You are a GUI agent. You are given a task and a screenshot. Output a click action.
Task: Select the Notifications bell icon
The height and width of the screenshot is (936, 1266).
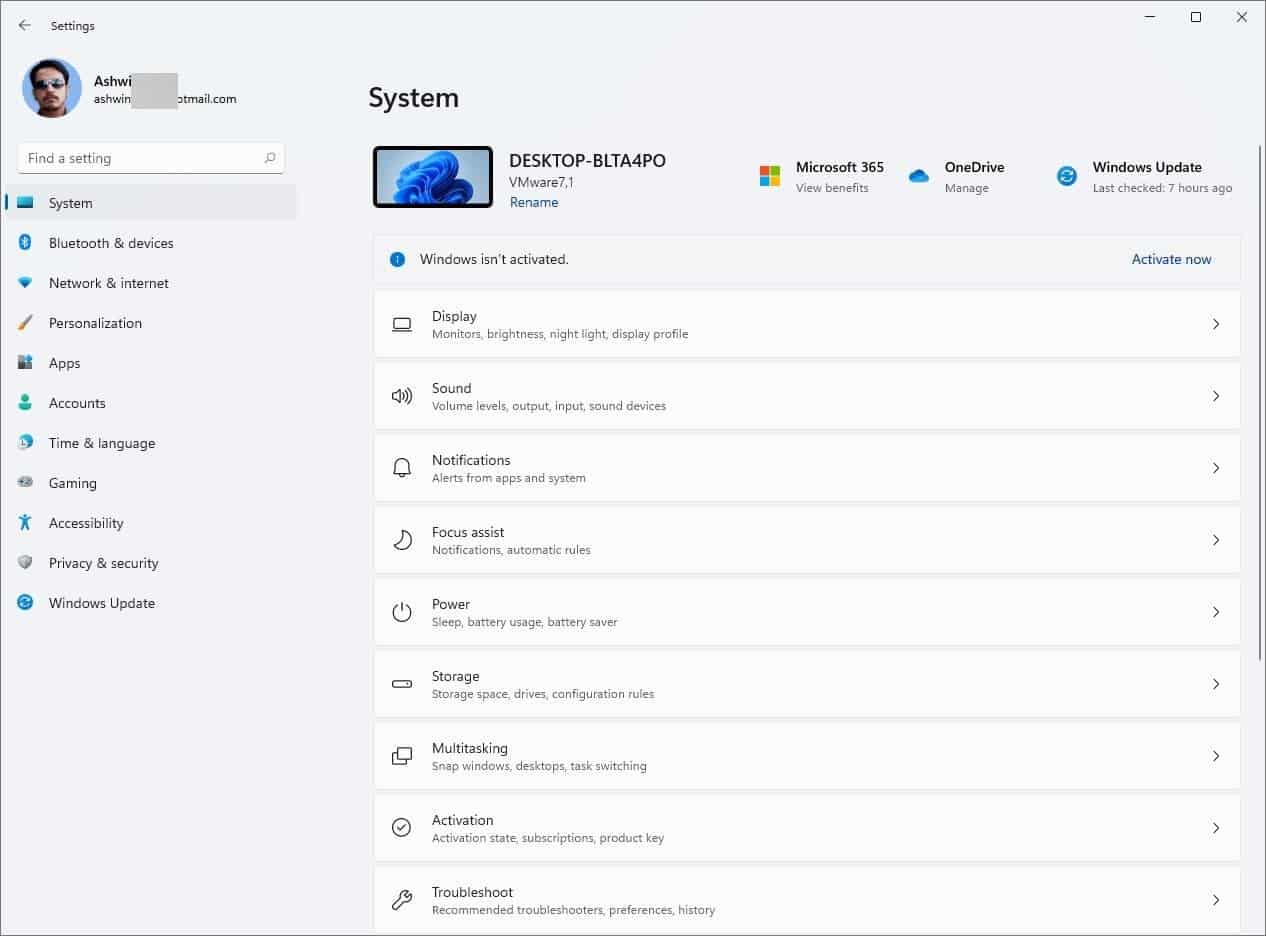(x=401, y=467)
